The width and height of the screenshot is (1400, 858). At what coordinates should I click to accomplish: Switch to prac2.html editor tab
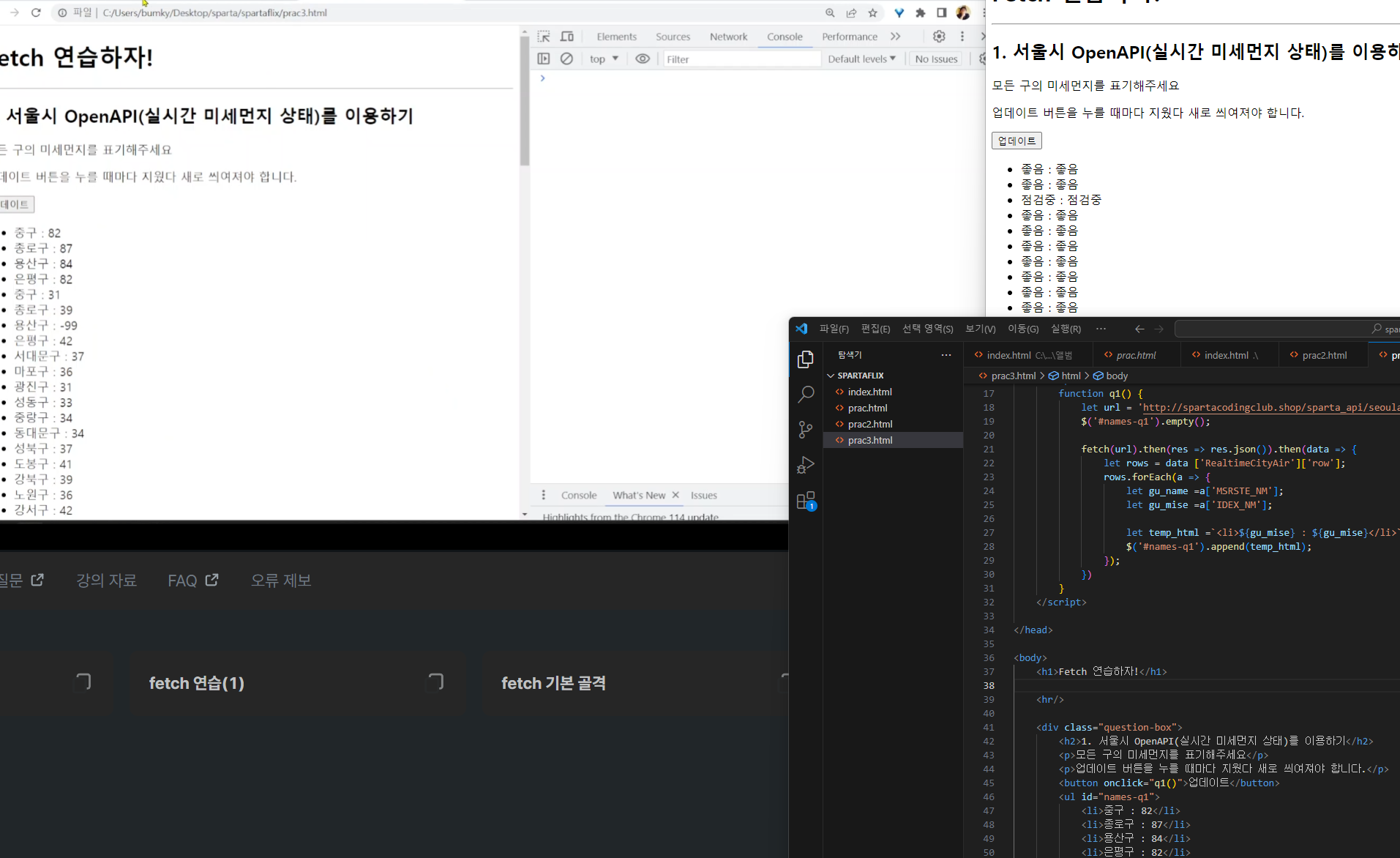pos(1324,355)
